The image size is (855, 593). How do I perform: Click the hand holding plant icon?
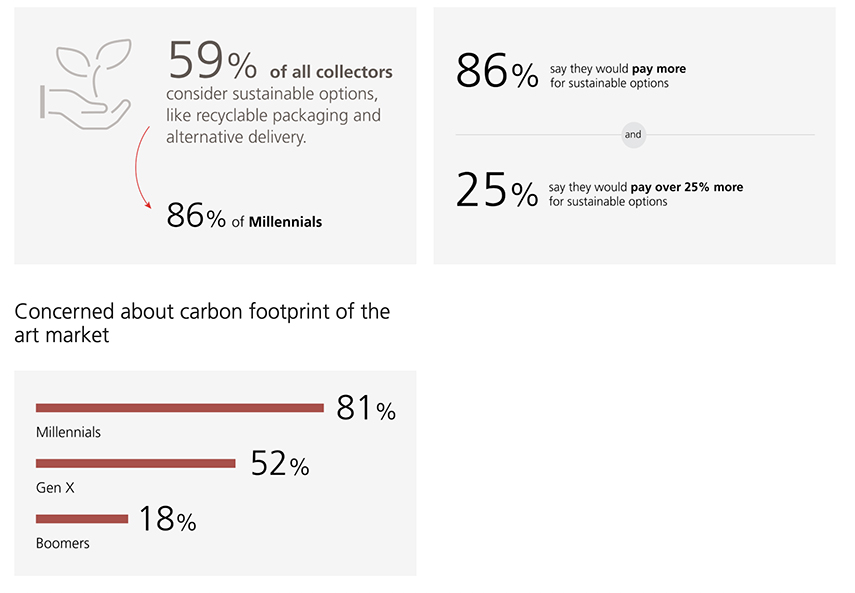pos(86,84)
